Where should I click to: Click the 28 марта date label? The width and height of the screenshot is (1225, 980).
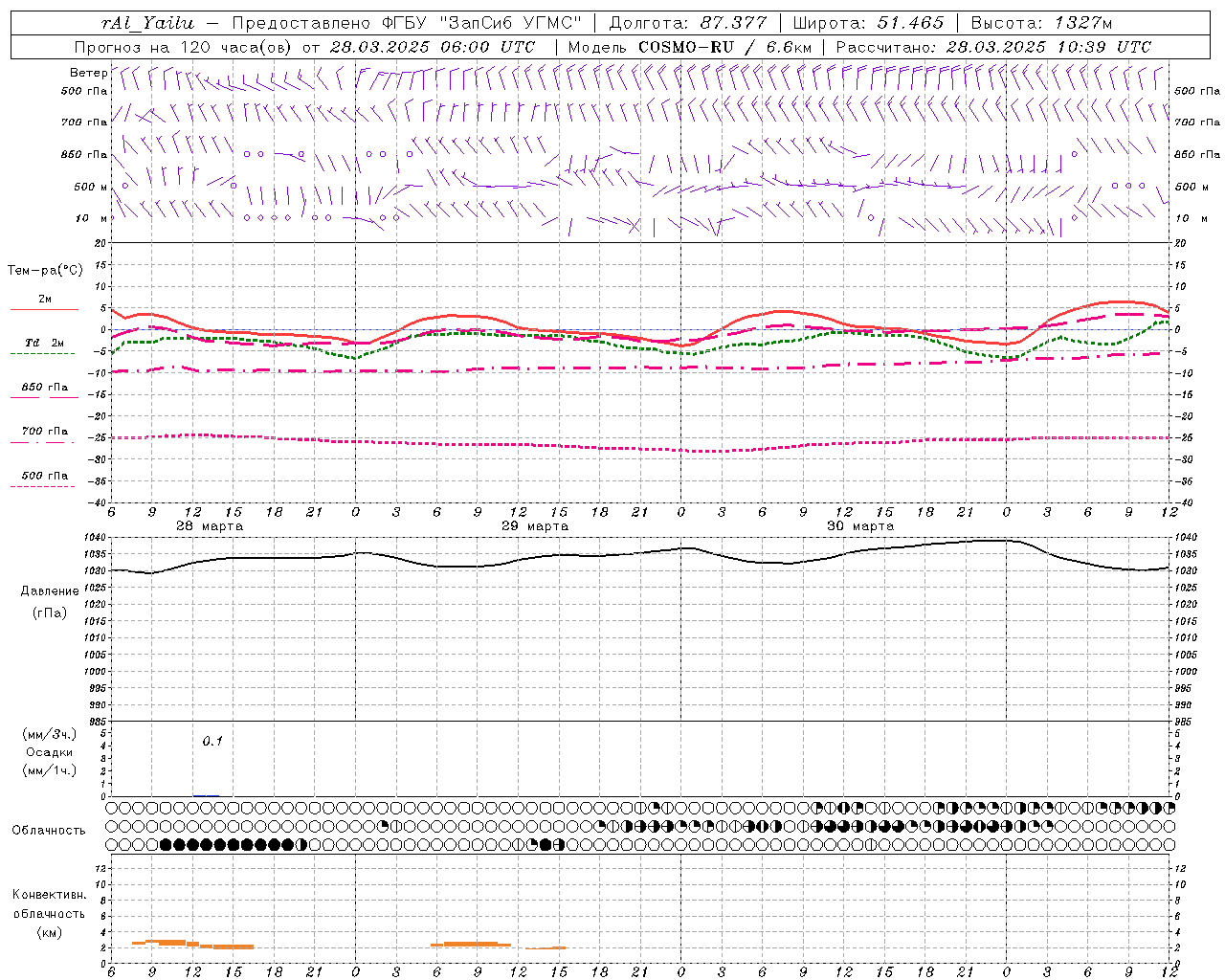[210, 526]
